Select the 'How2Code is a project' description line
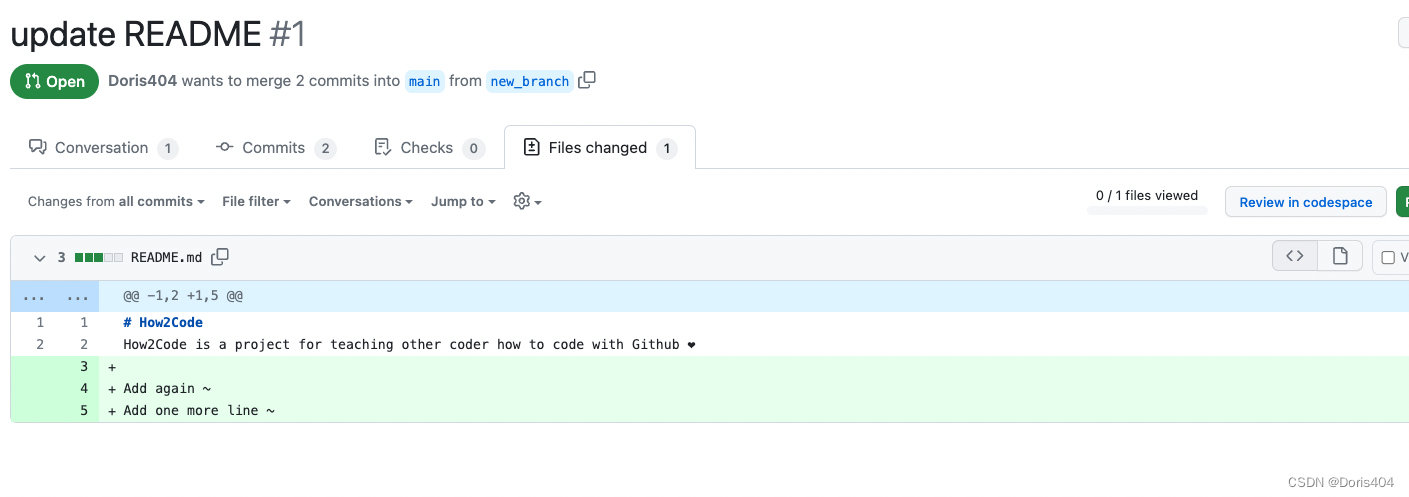1409x497 pixels. click(x=409, y=344)
